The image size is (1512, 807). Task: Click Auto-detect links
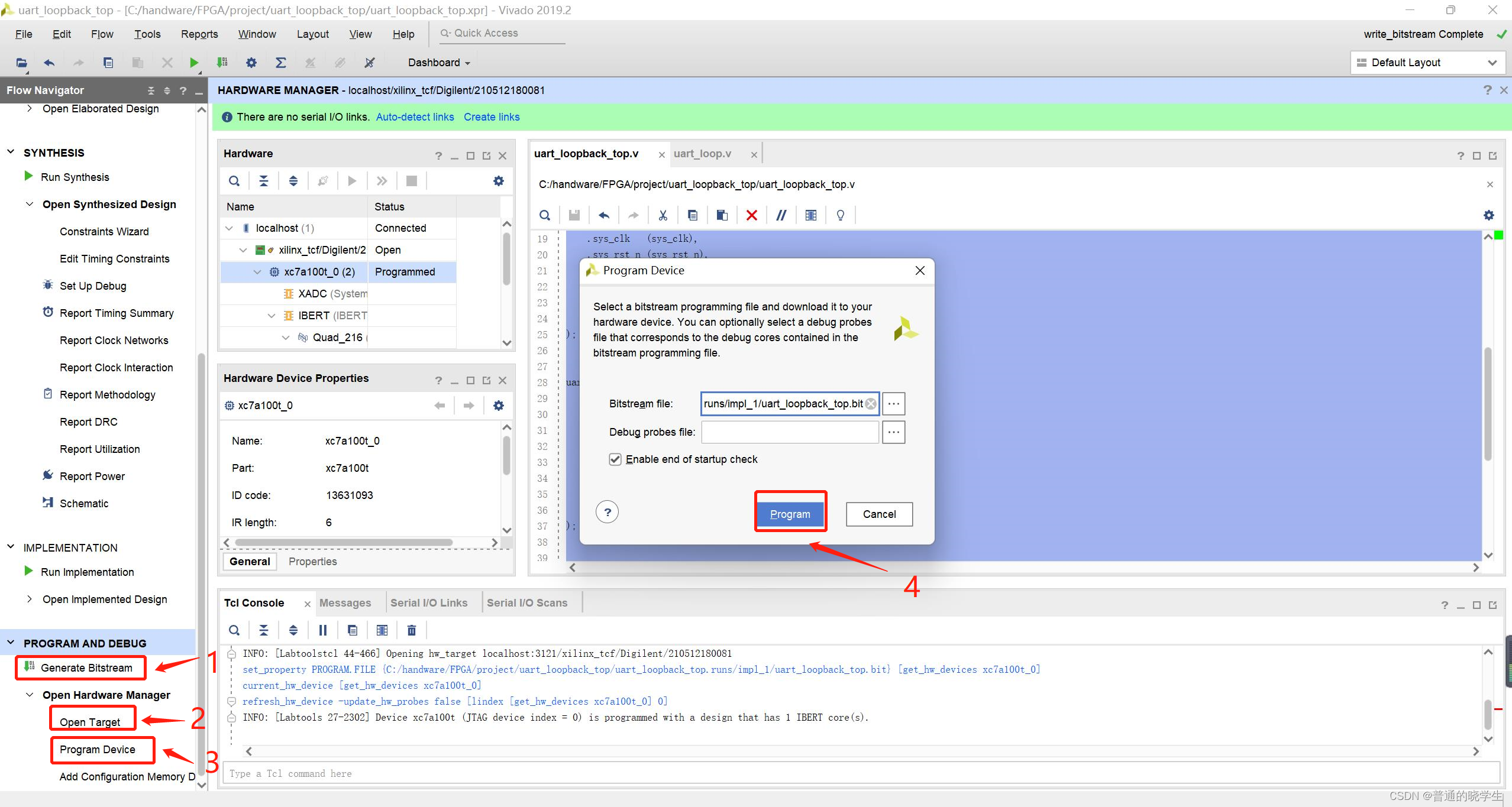click(x=415, y=117)
